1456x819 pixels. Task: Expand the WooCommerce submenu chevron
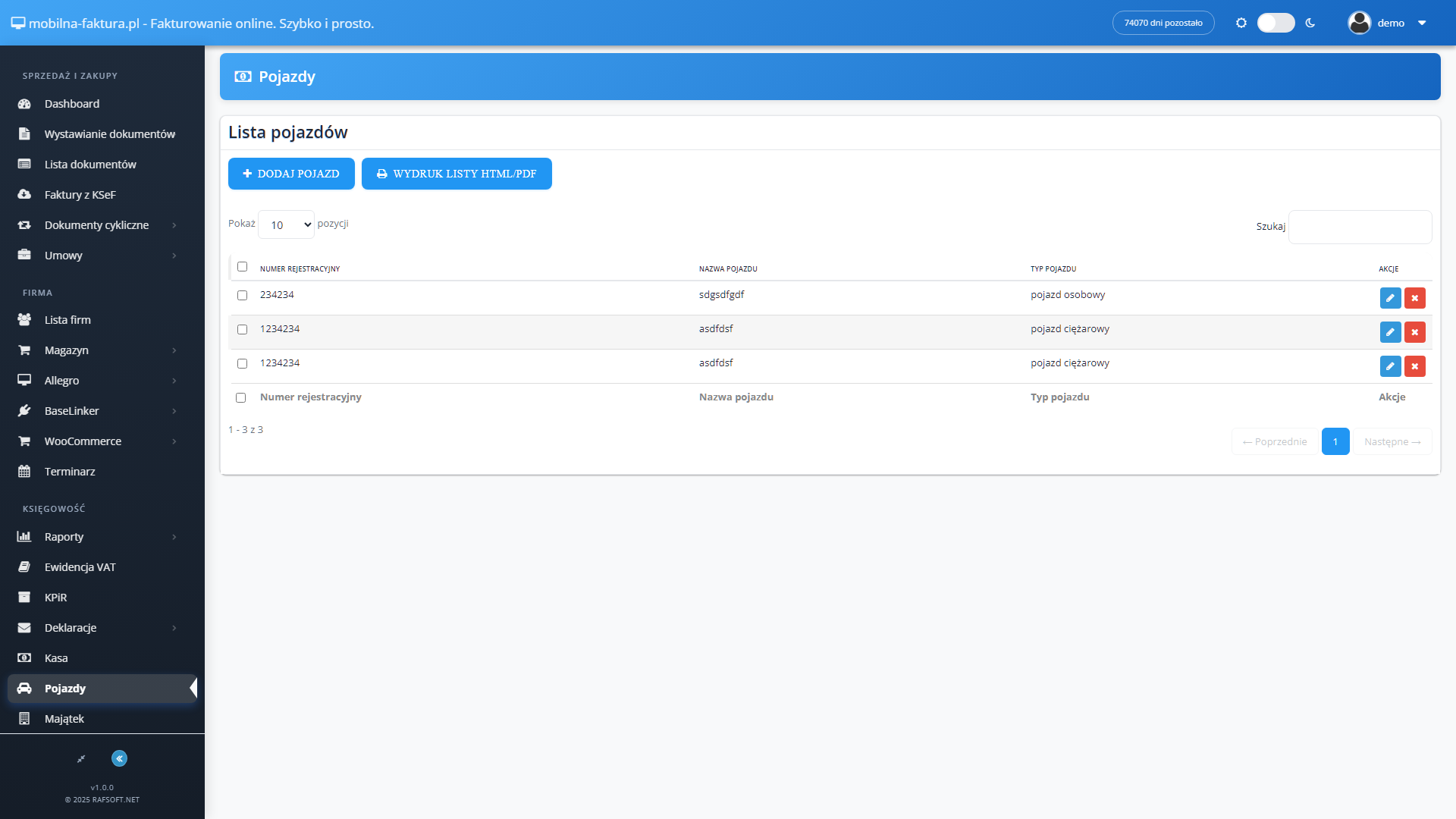point(174,441)
